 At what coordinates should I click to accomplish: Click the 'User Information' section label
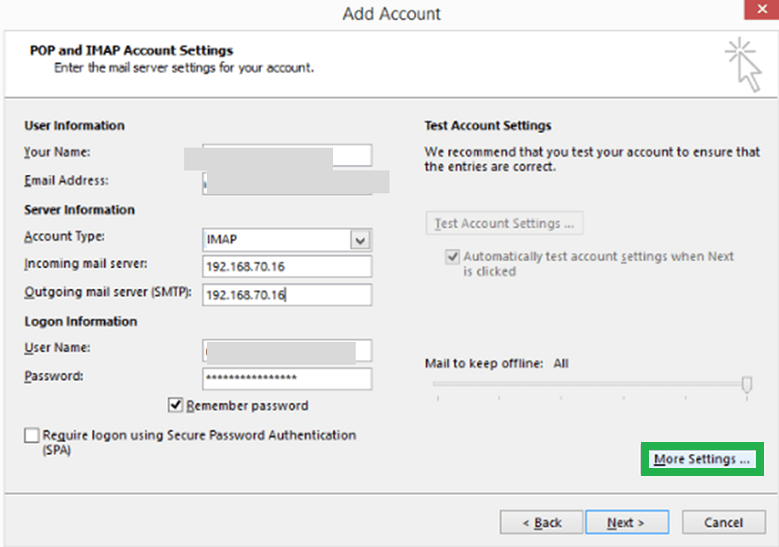(75, 126)
